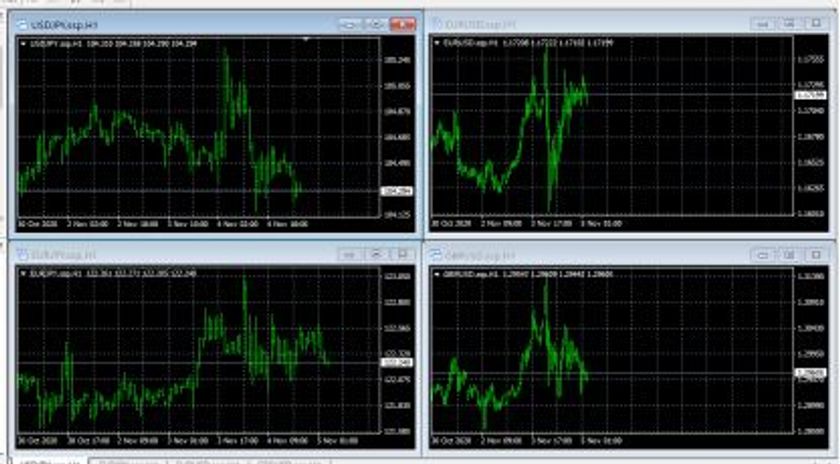Click the GBPUSD OHLC header text in chart
This screenshot has width=840, height=464.
pos(528,274)
